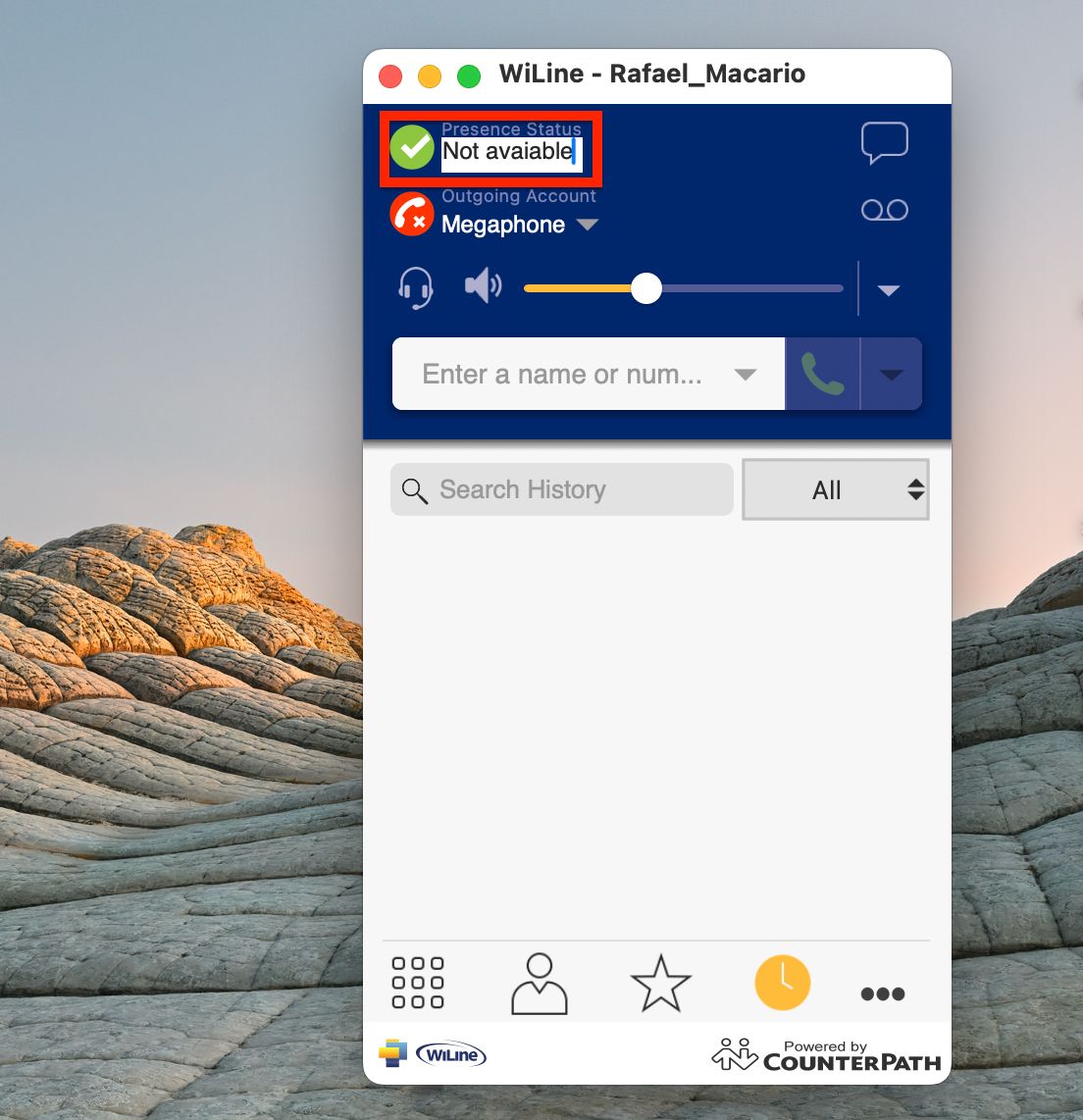Click the red Outgoing Account phone icon
1083x1120 pixels.
click(412, 214)
